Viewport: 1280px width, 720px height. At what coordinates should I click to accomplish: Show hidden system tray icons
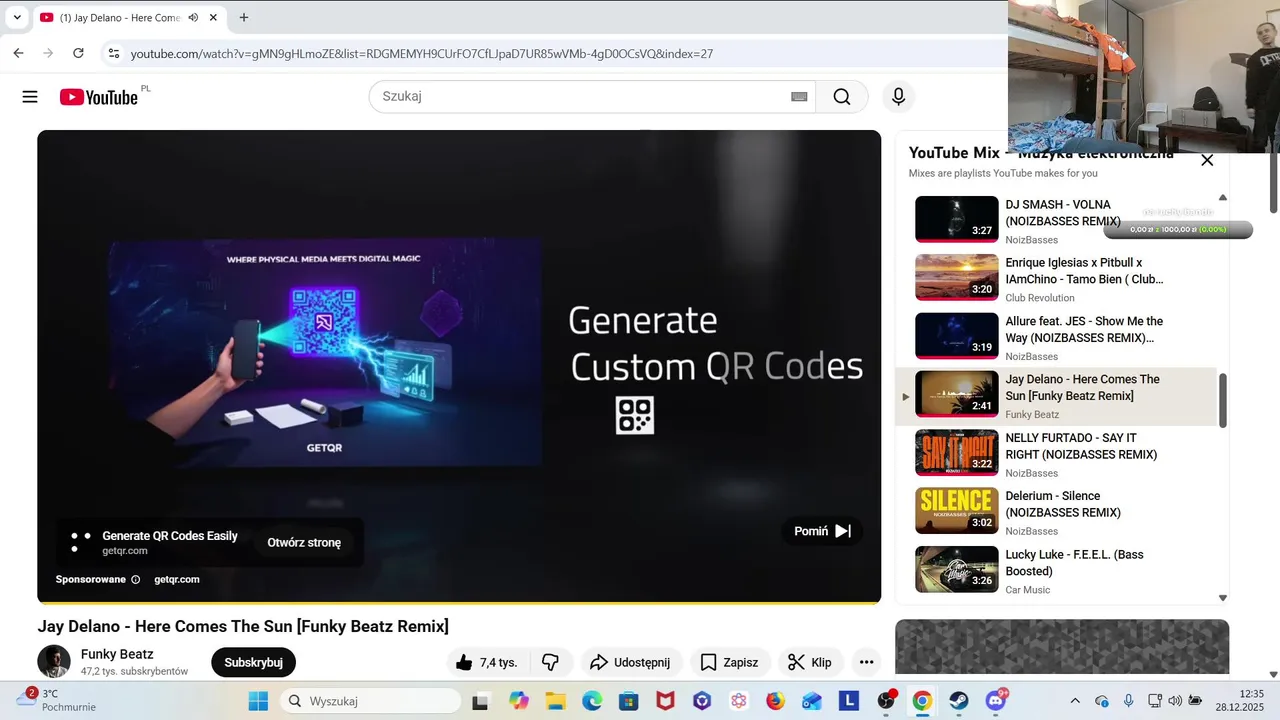(x=1075, y=701)
